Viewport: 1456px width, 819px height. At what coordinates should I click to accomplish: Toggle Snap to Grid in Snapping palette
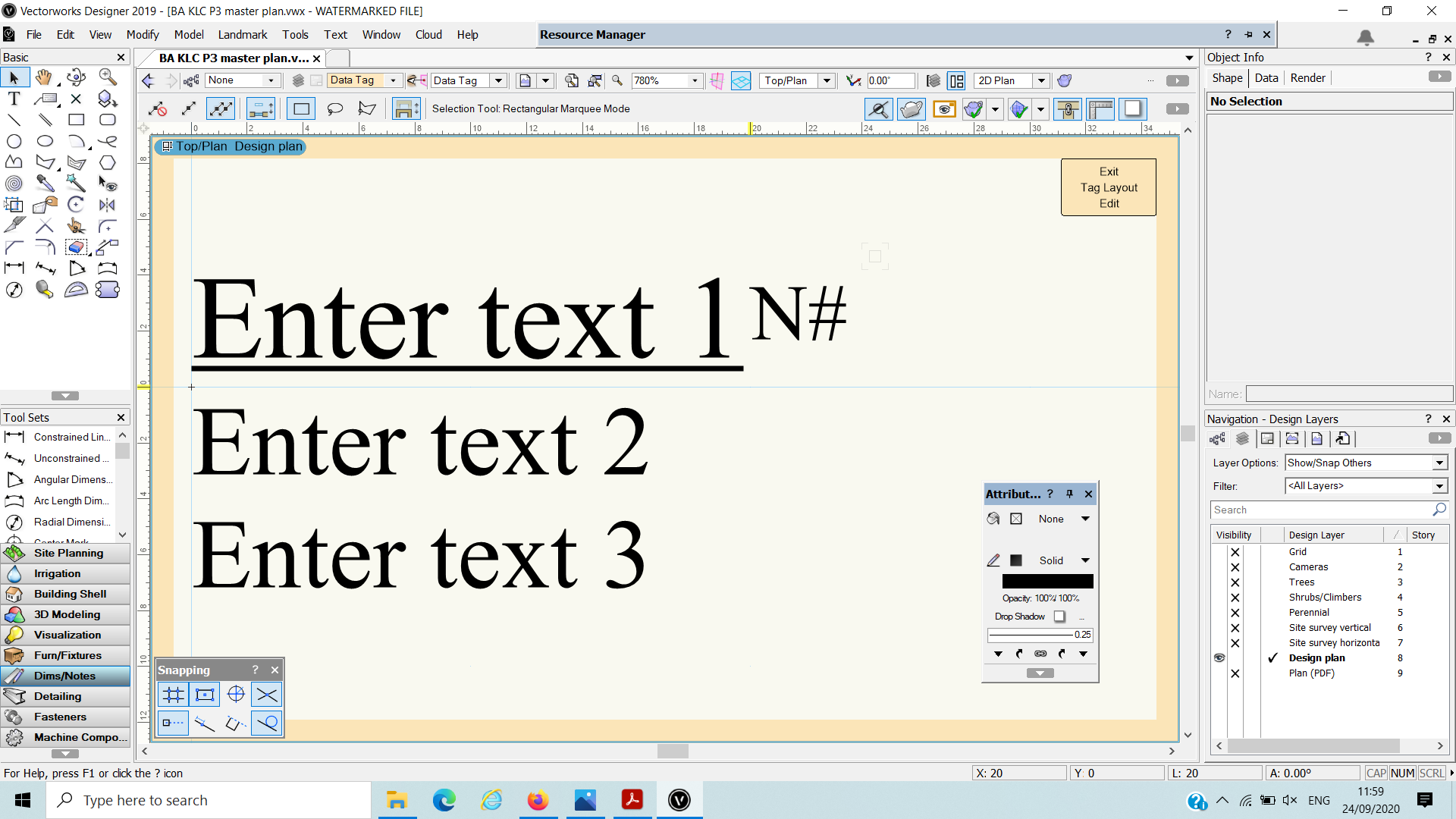click(x=174, y=695)
